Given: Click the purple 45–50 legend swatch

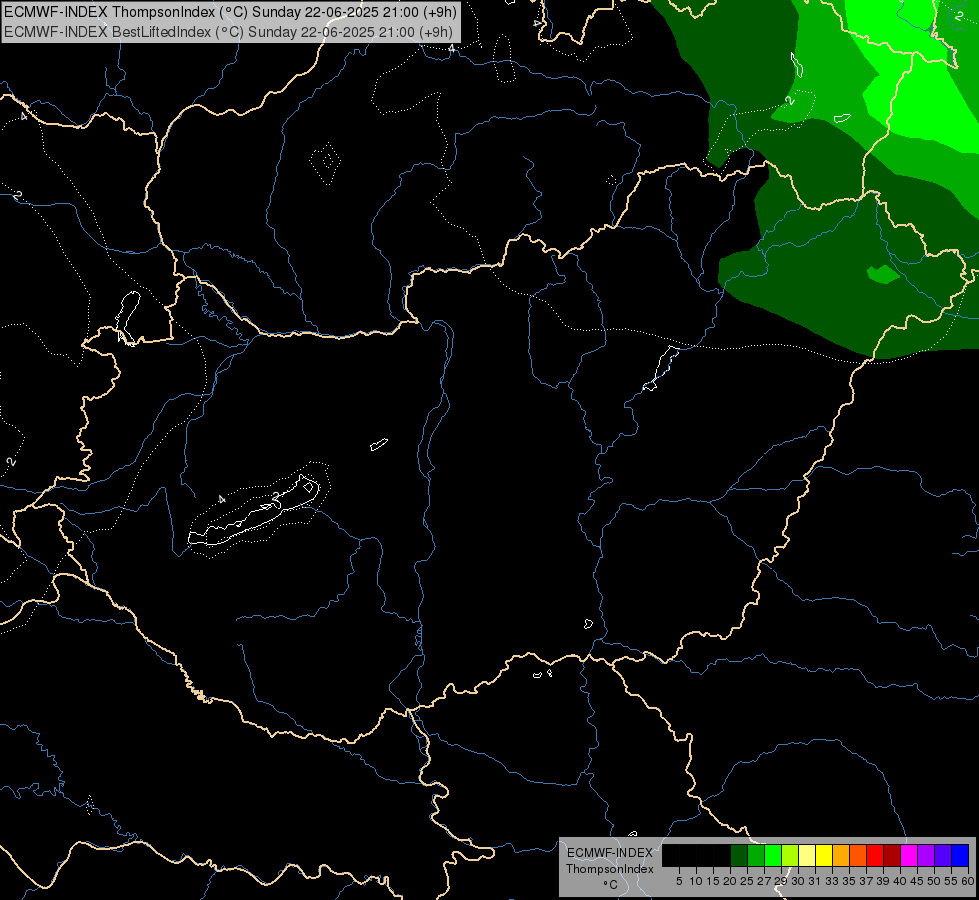Looking at the screenshot, I should pyautogui.click(x=926, y=855).
